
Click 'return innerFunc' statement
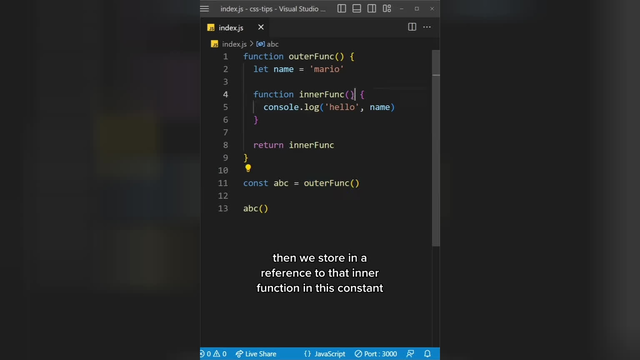coord(293,145)
